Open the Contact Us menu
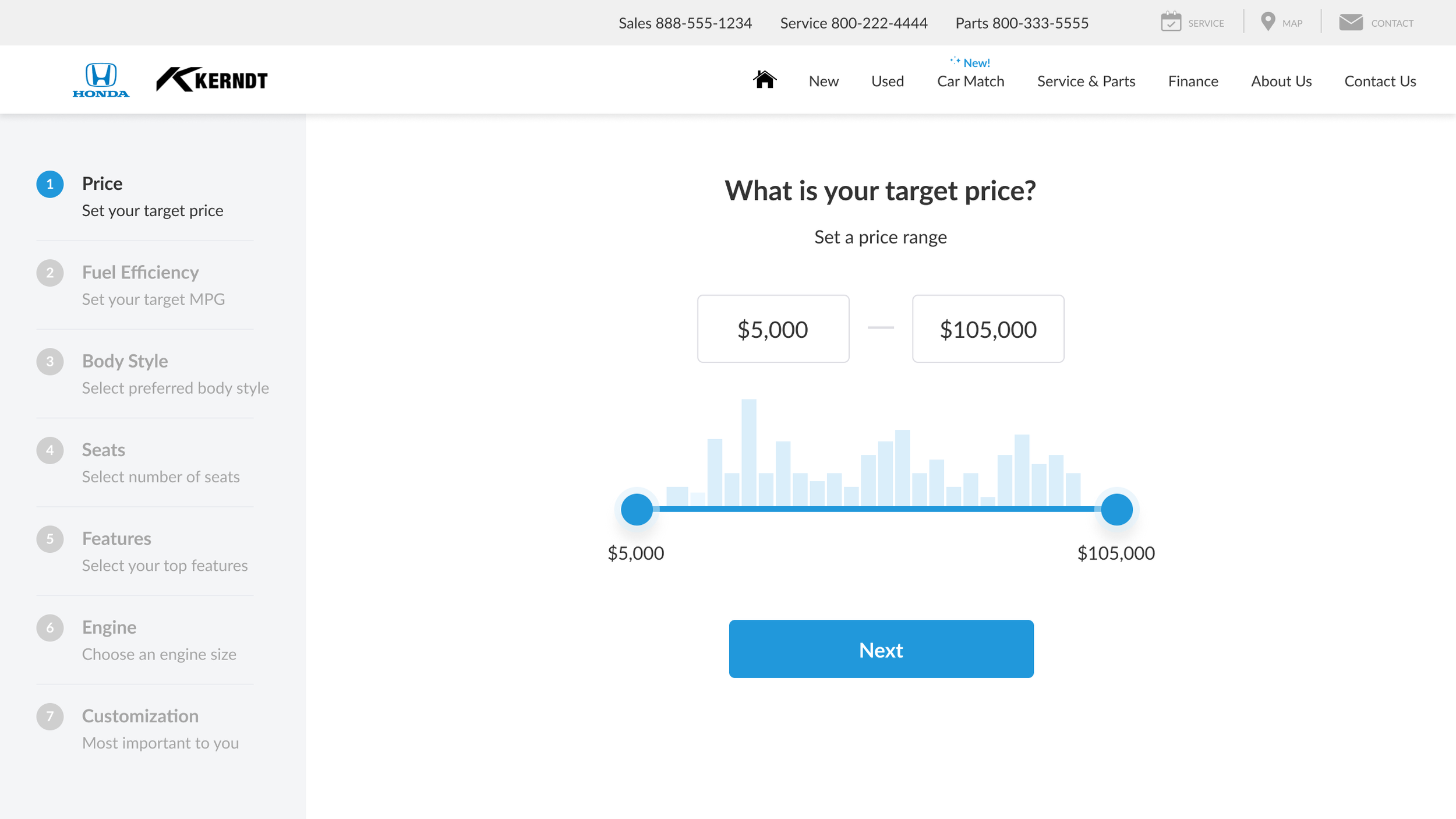This screenshot has height=819, width=1456. pyautogui.click(x=1380, y=81)
